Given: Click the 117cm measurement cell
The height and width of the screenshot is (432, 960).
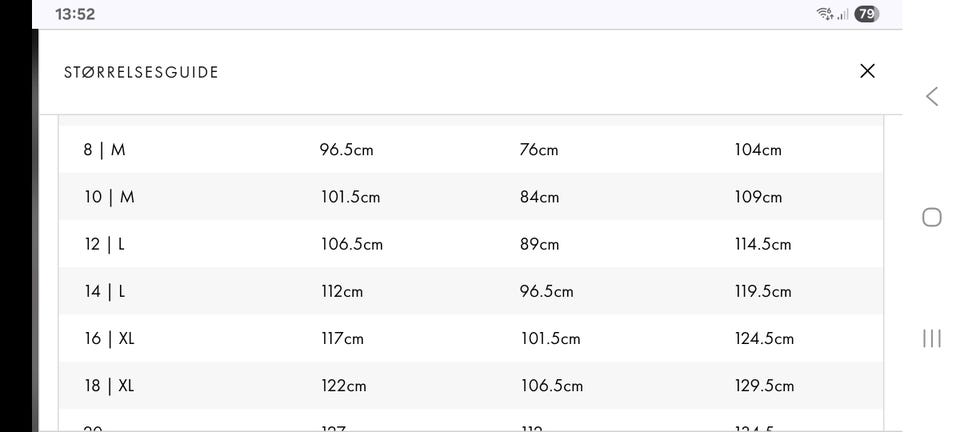Looking at the screenshot, I should 342,338.
